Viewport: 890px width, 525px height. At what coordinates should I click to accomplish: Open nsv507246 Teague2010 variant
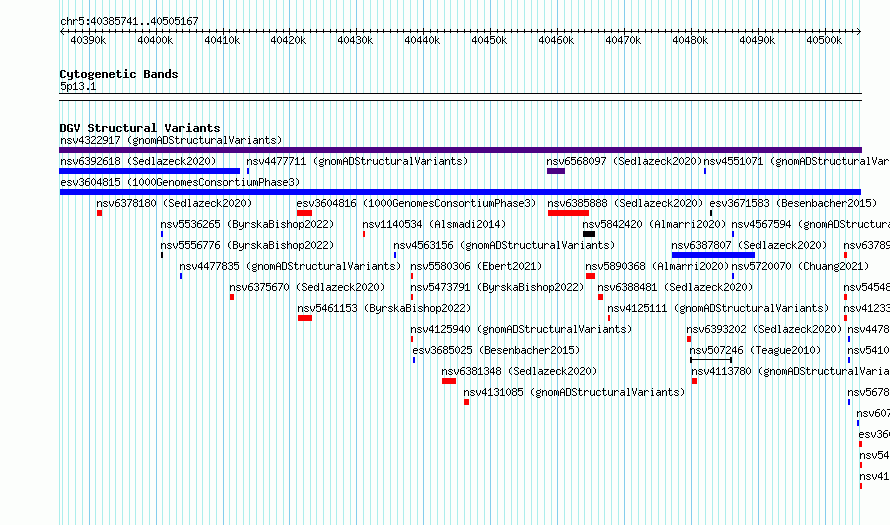click(755, 350)
